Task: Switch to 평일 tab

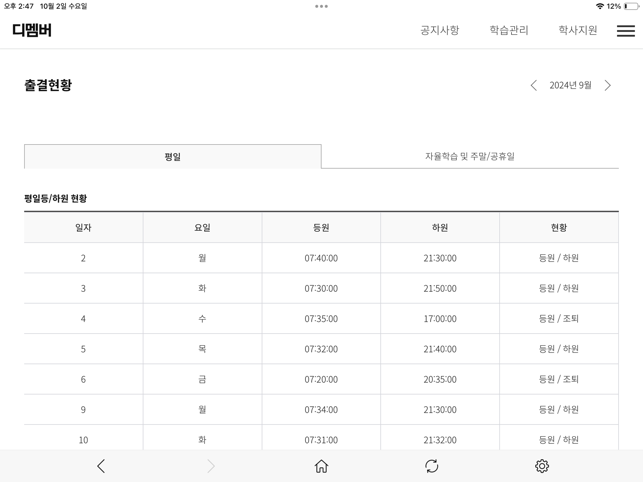Action: tap(173, 156)
